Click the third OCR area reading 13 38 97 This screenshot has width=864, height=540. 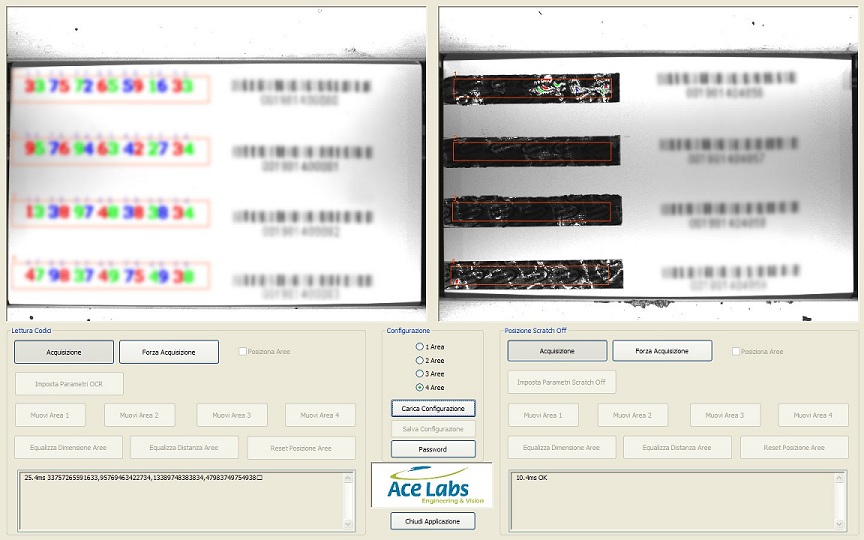110,213
